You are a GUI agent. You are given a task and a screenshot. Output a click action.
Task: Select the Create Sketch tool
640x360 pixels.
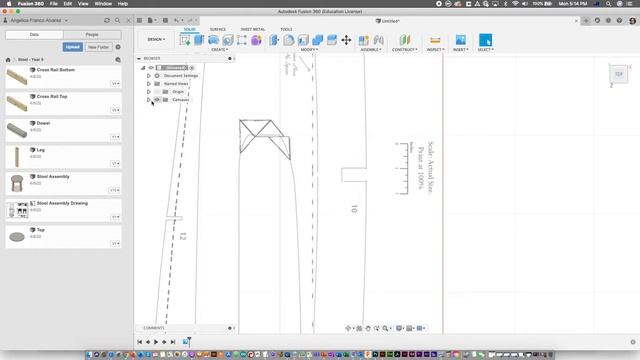point(184,40)
